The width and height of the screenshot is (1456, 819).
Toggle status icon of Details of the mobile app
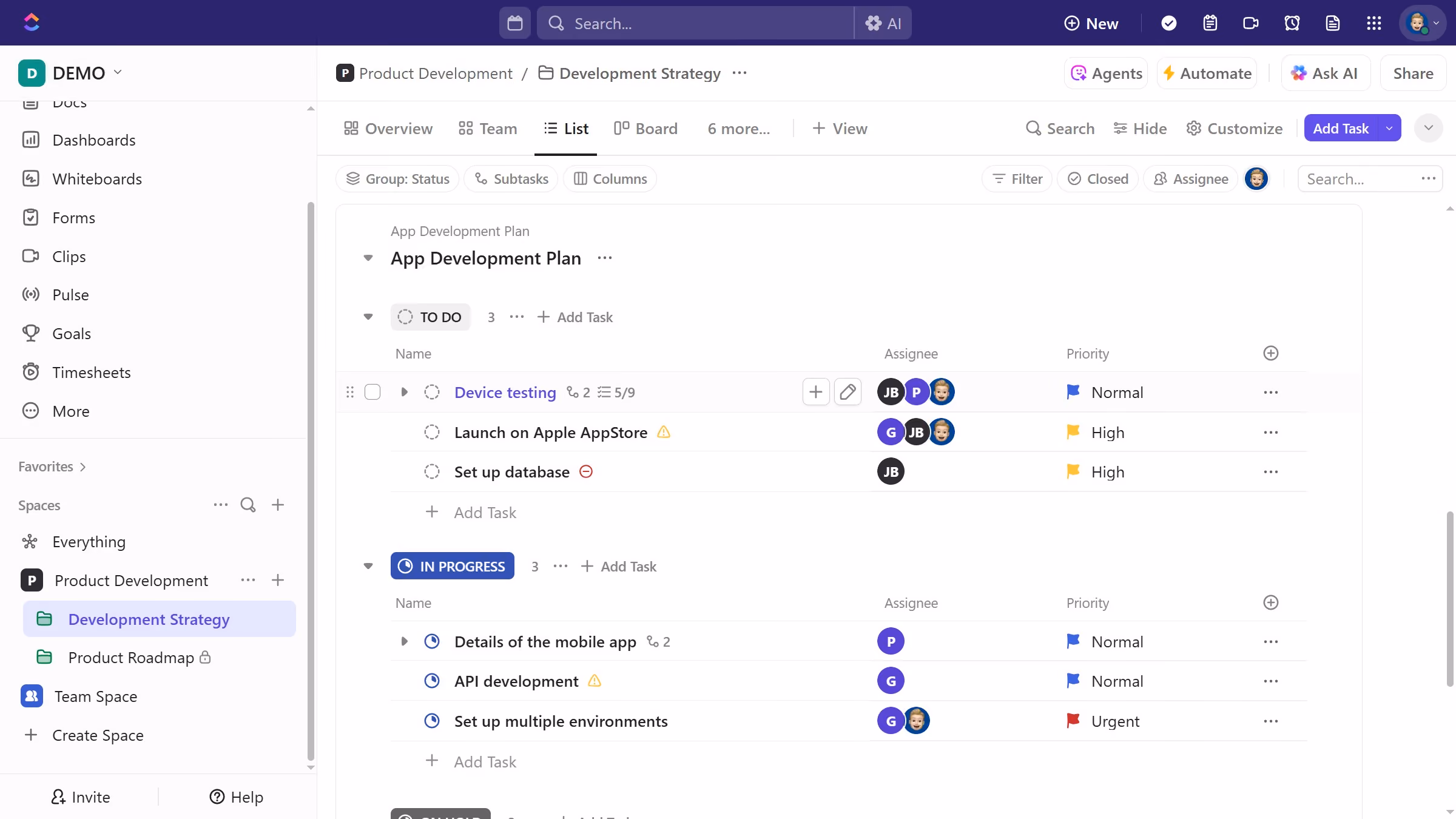pyautogui.click(x=432, y=641)
